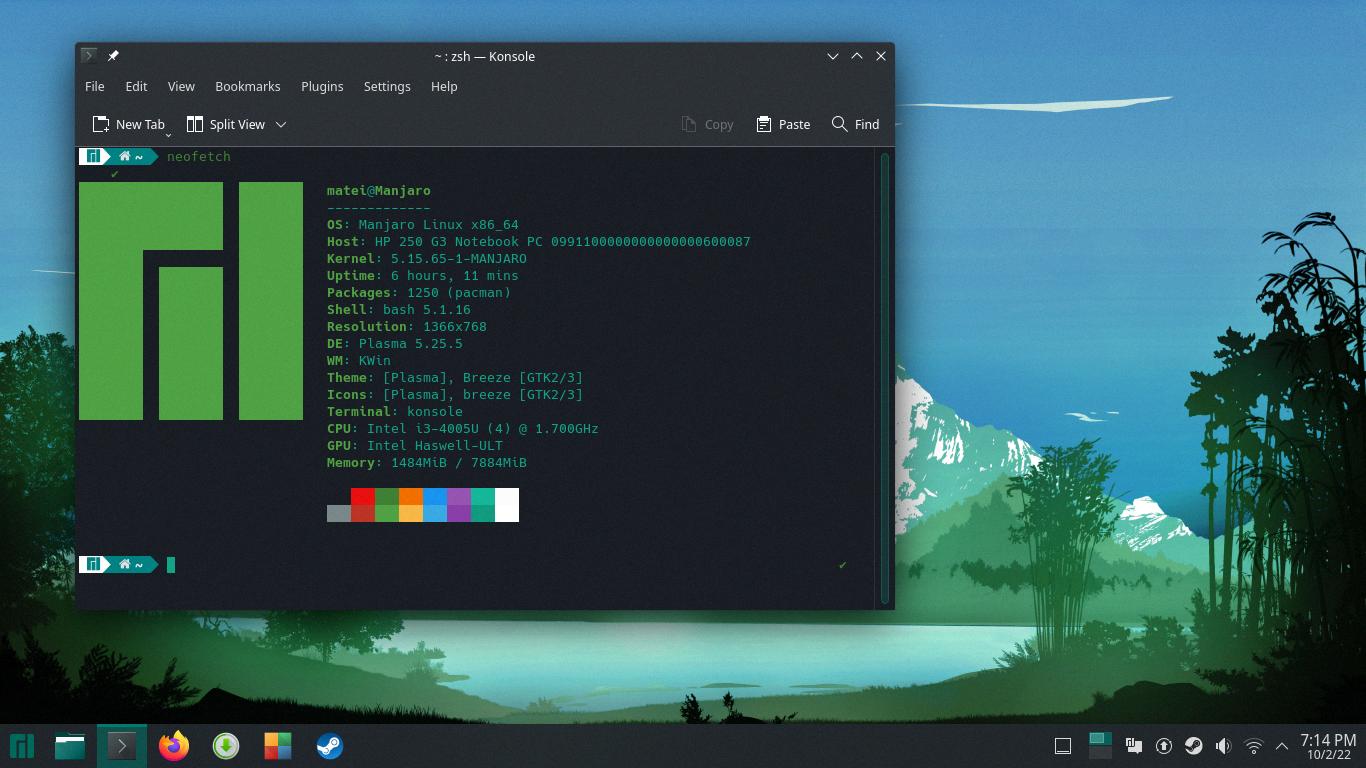Open the Wi-Fi network tray icon
The image size is (1366, 768).
click(1253, 746)
